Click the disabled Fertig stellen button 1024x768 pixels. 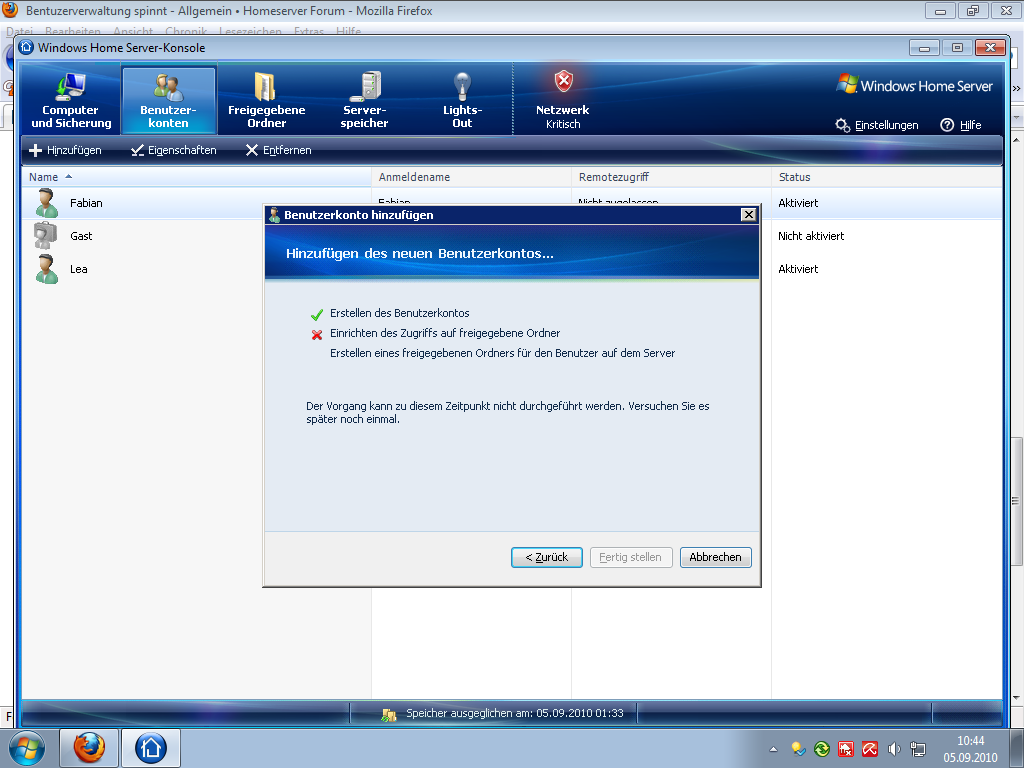coord(631,557)
